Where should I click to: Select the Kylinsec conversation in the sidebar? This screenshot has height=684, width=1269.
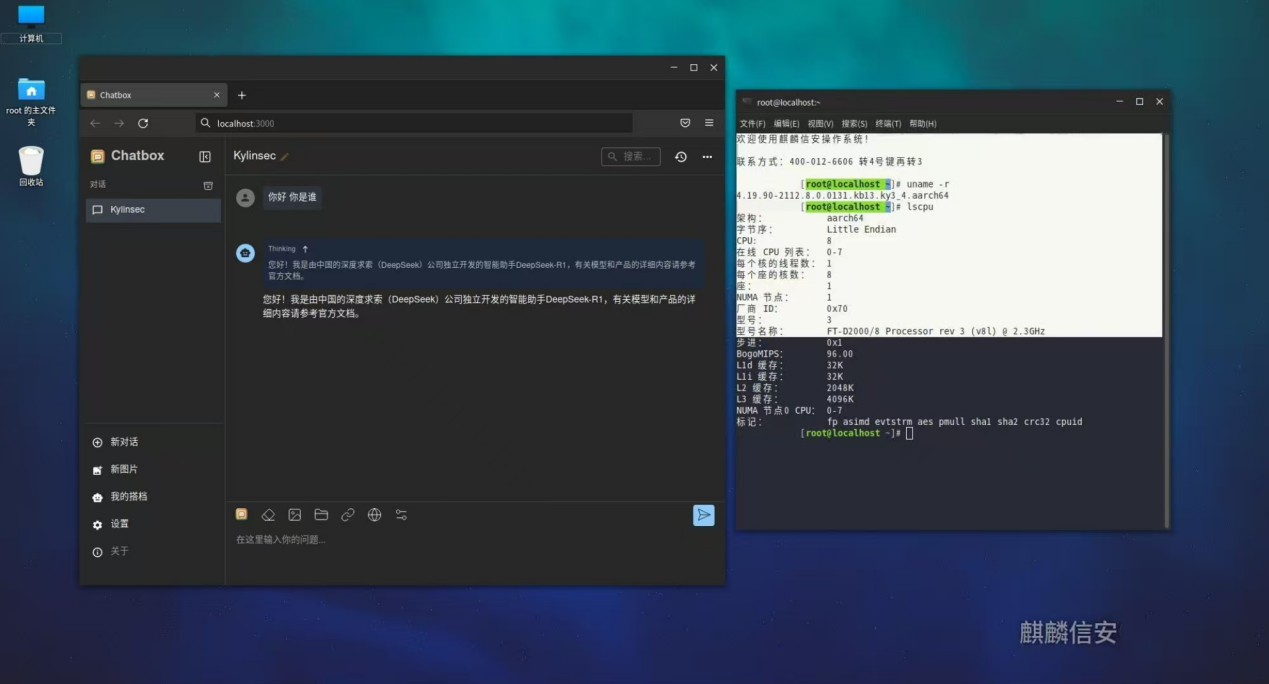(x=153, y=210)
